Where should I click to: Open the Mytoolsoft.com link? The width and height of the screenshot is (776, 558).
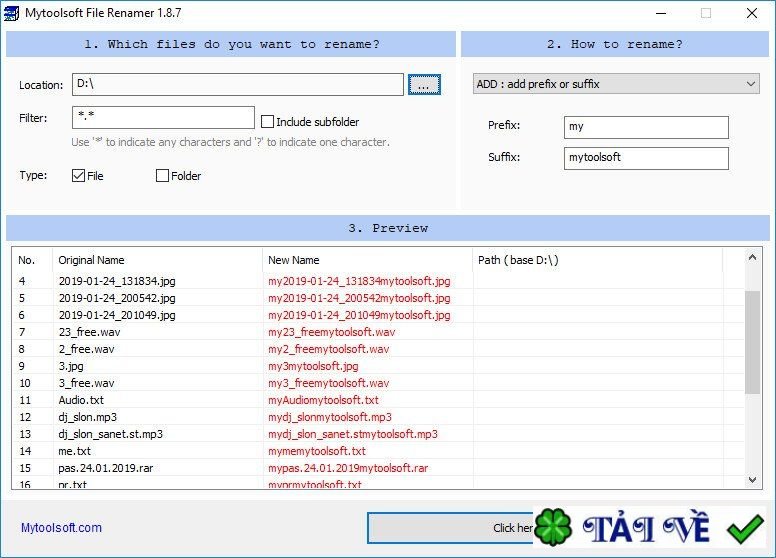pyautogui.click(x=61, y=528)
